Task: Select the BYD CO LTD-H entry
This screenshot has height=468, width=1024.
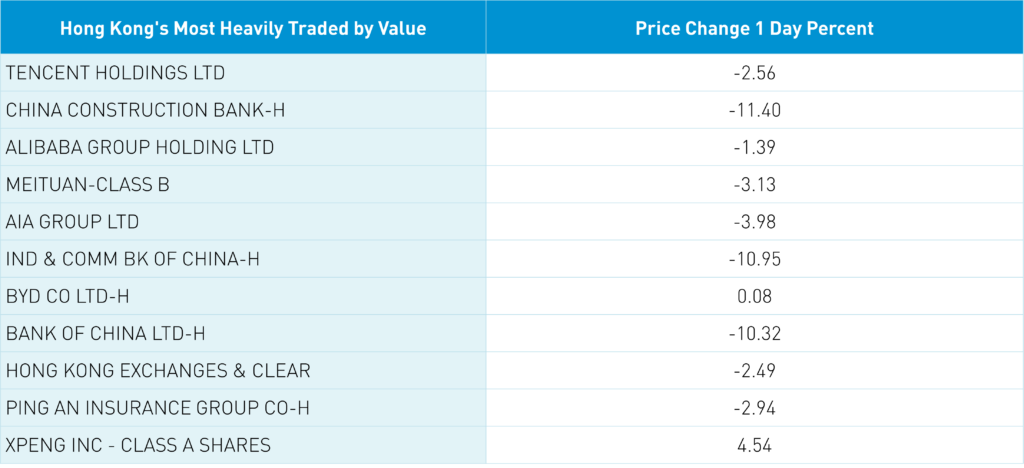Action: point(70,296)
